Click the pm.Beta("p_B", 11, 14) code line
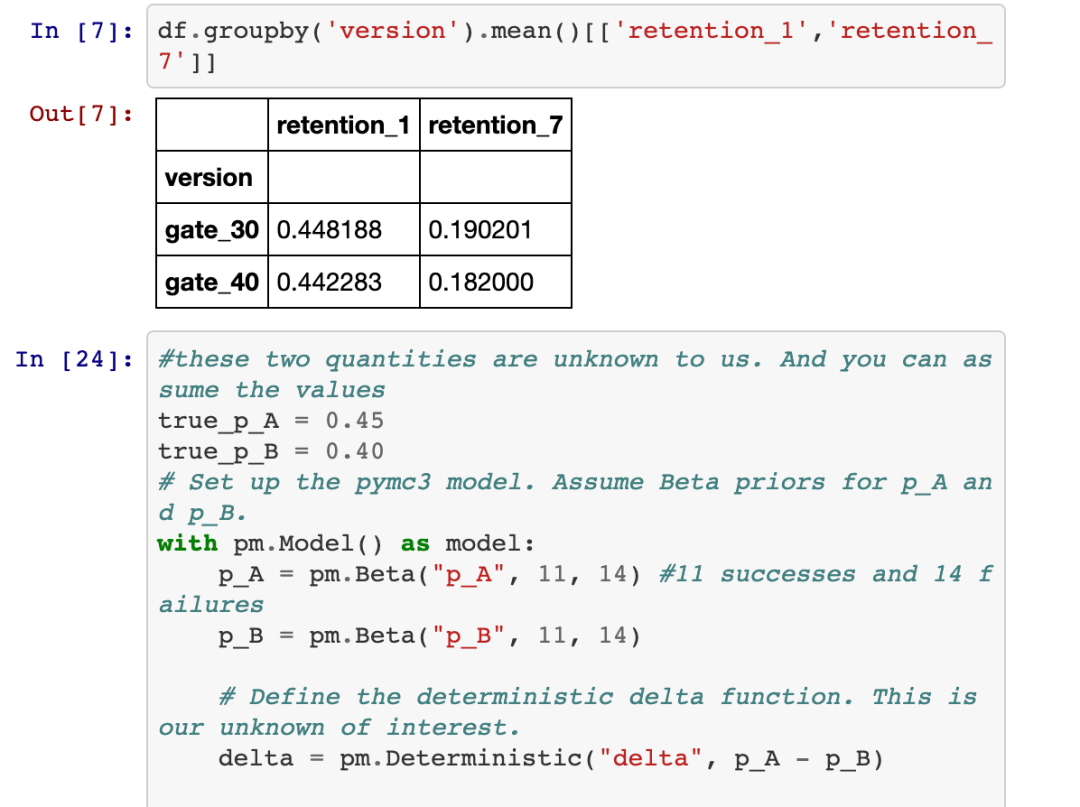Viewport: 1080px width, 807px height. [430, 636]
